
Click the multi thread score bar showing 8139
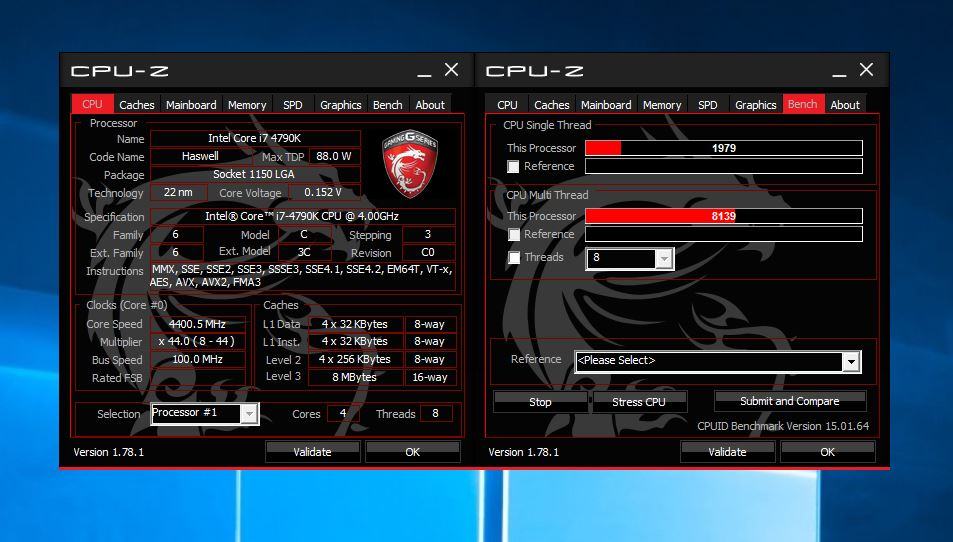coord(724,216)
